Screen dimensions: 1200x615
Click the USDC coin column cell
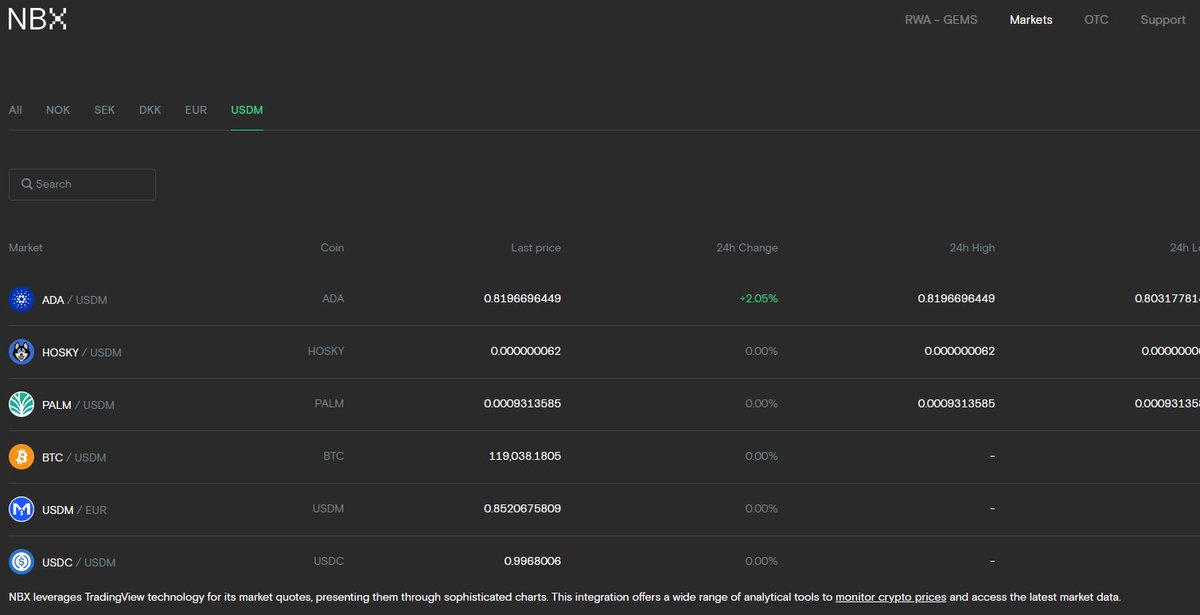pos(328,561)
